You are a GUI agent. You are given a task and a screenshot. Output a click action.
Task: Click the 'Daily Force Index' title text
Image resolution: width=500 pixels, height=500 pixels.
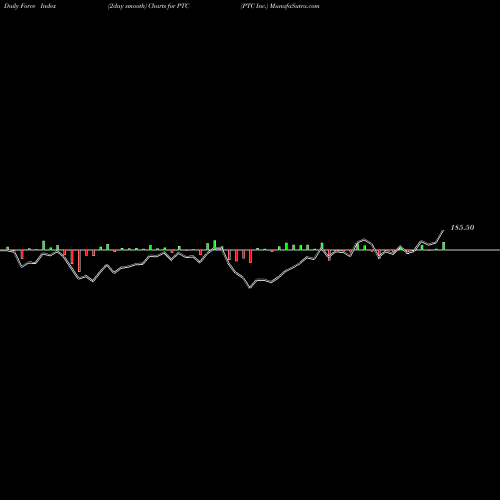(30, 6)
